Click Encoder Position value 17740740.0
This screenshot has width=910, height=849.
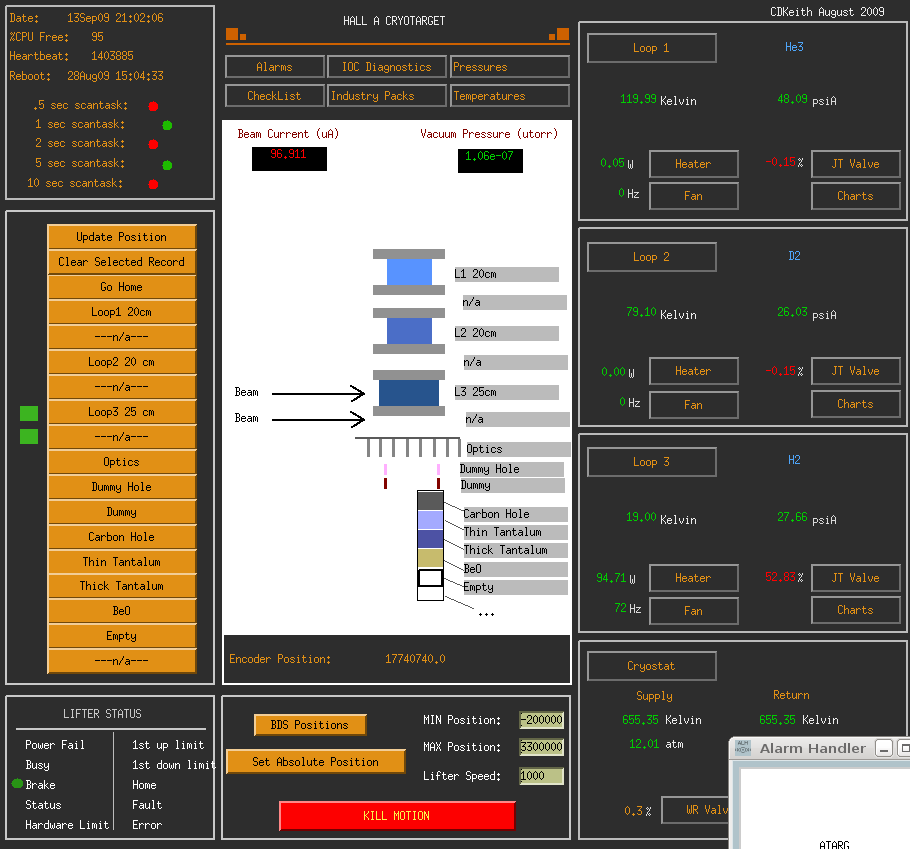[416, 659]
